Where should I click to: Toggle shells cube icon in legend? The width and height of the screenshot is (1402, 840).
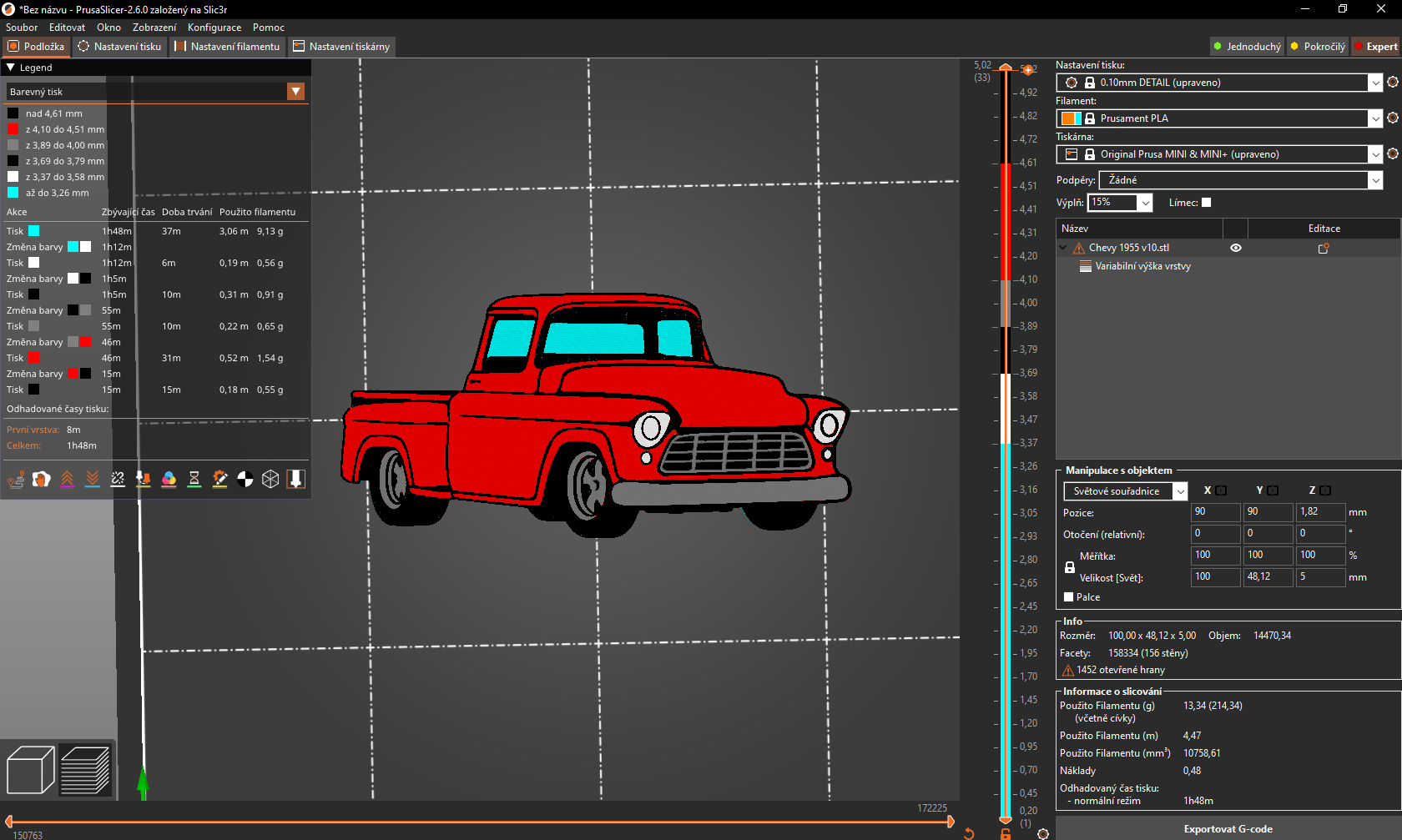click(x=270, y=479)
